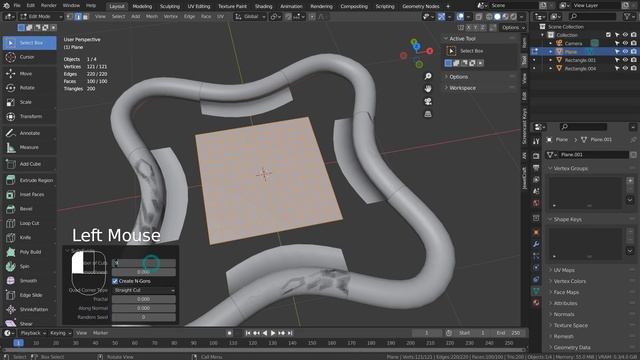
Task: Choose the Rotate tool
Action: [29, 88]
